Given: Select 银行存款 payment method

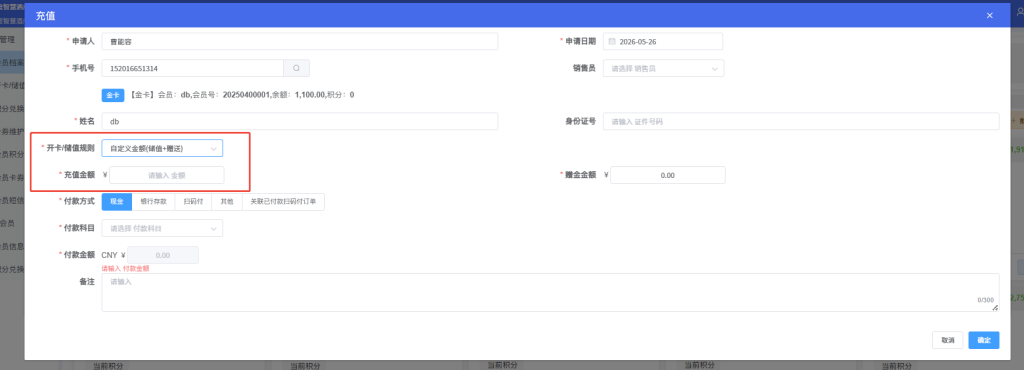Looking at the screenshot, I should point(153,202).
